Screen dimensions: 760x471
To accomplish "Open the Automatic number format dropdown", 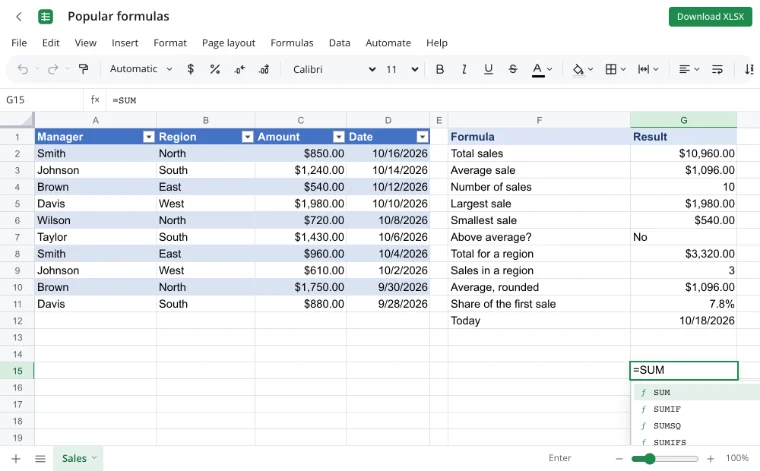I will tap(141, 69).
